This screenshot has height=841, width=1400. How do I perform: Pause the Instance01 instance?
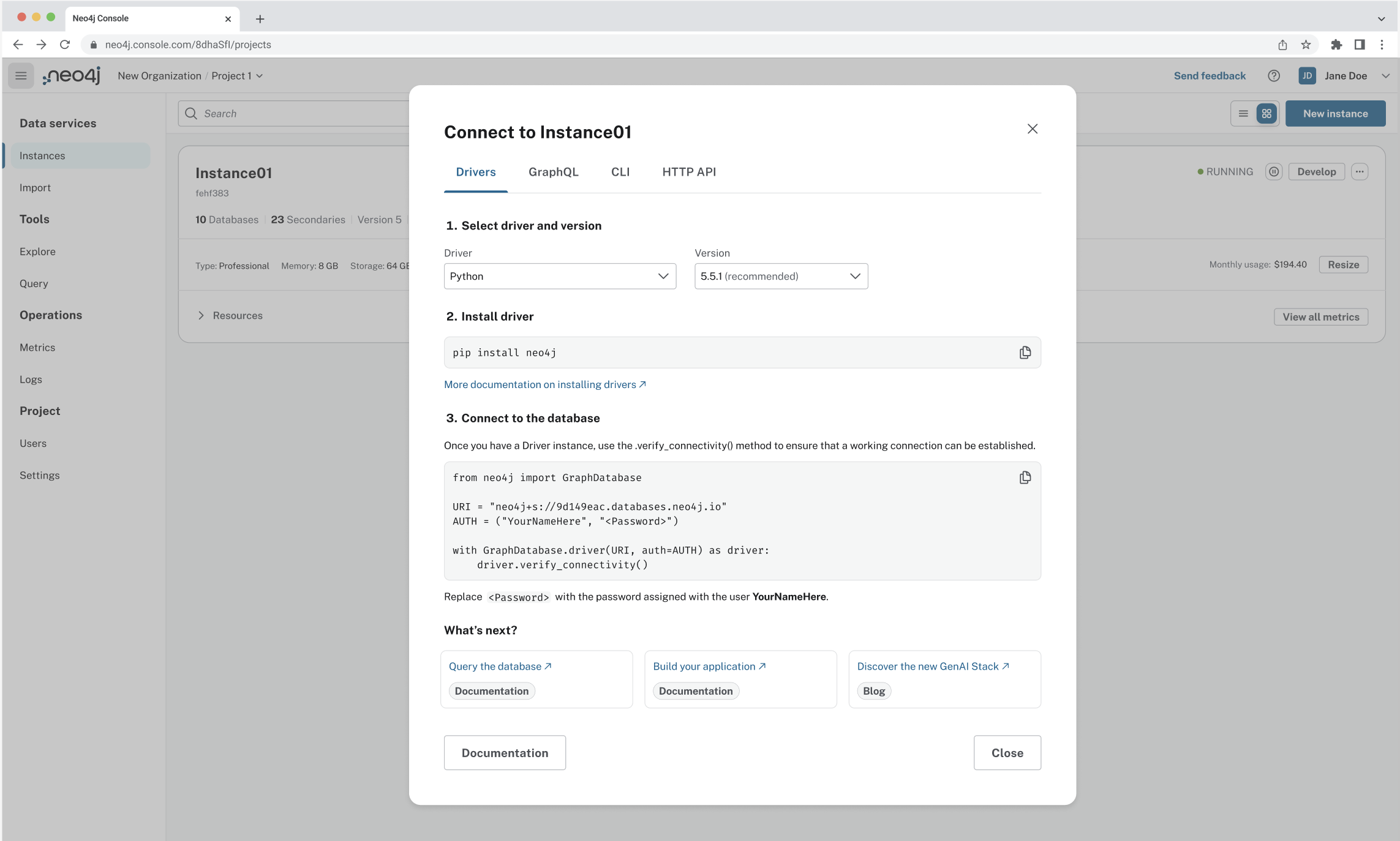(x=1274, y=172)
